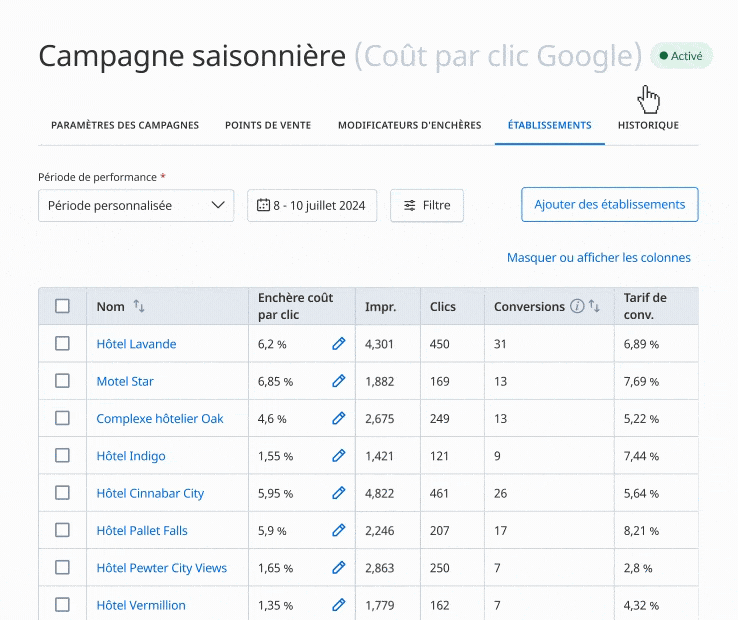Click Ajouter des établissements button
Viewport: 738px width, 620px height.
click(x=609, y=204)
